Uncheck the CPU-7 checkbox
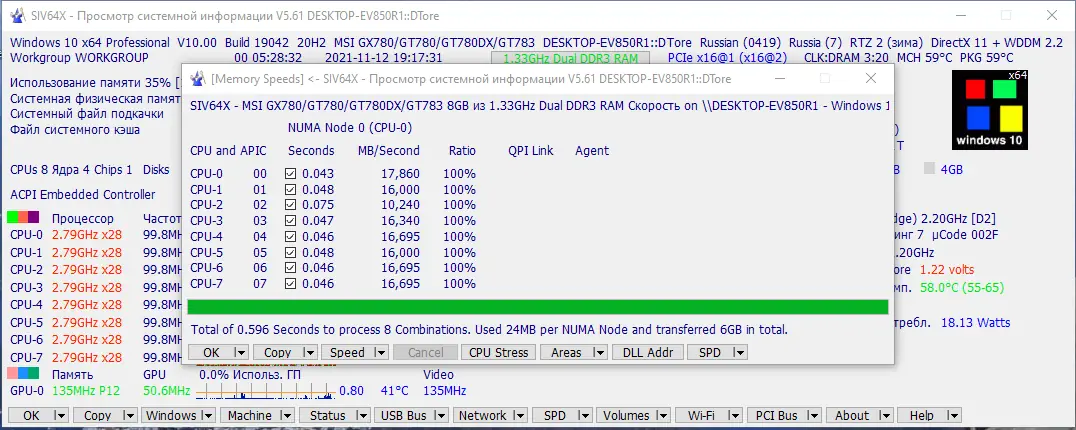The height and width of the screenshot is (430, 1076). click(290, 284)
